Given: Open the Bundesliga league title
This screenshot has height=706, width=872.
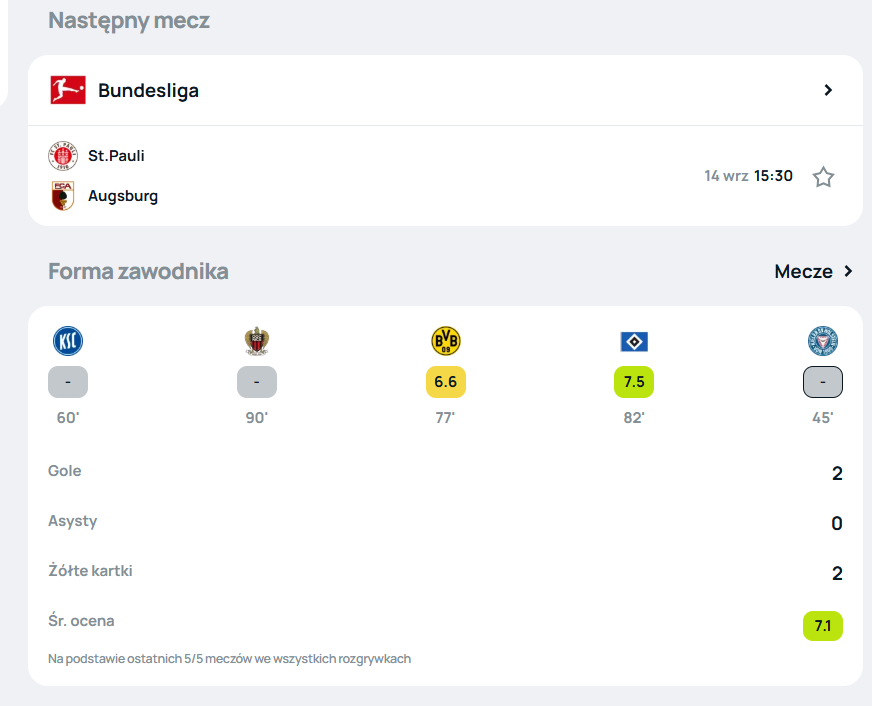Looking at the screenshot, I should tap(148, 90).
